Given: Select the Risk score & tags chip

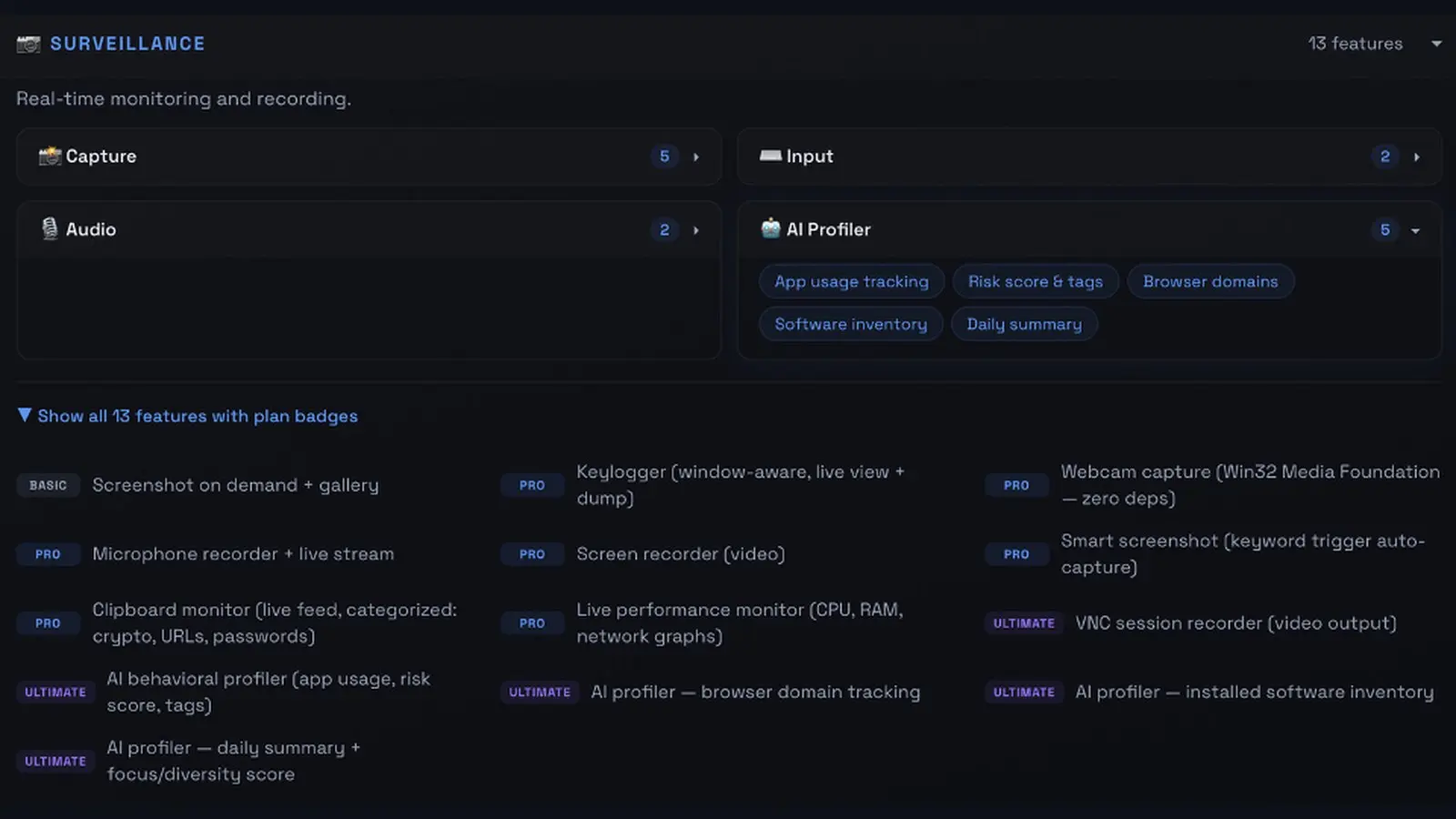Looking at the screenshot, I should tap(1036, 282).
